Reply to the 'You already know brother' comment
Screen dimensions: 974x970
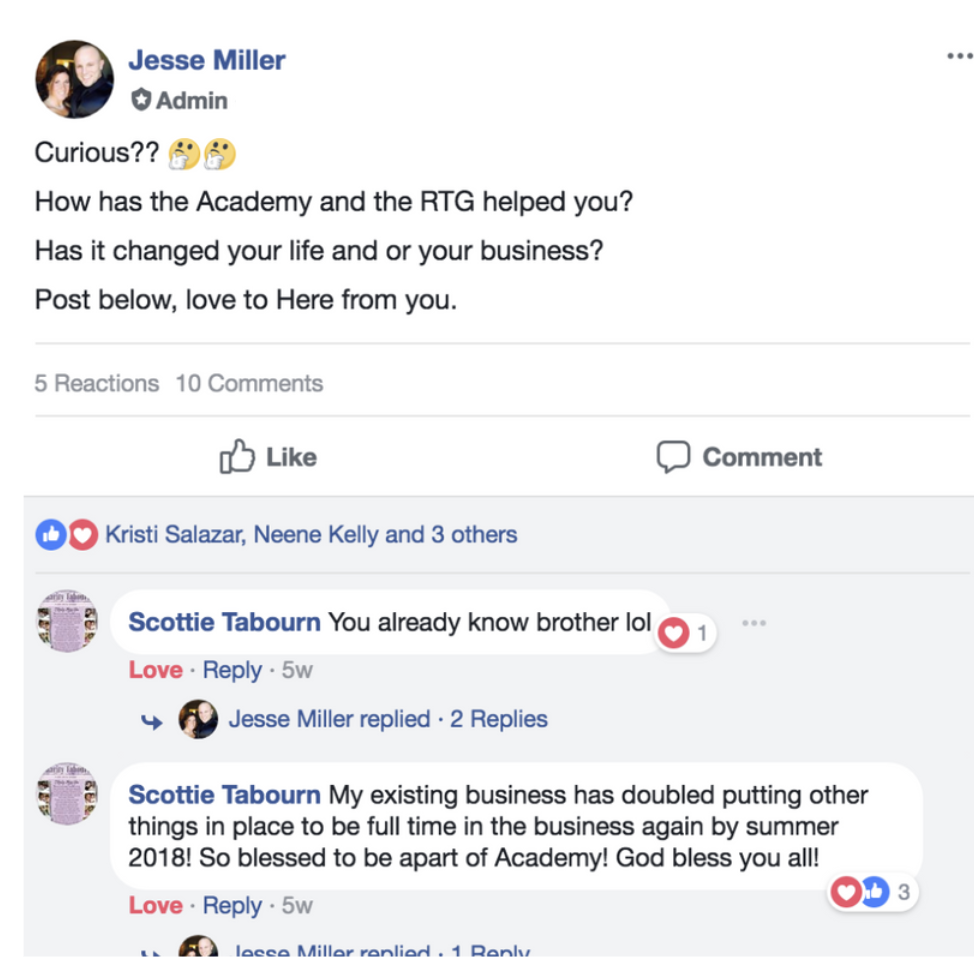[232, 670]
